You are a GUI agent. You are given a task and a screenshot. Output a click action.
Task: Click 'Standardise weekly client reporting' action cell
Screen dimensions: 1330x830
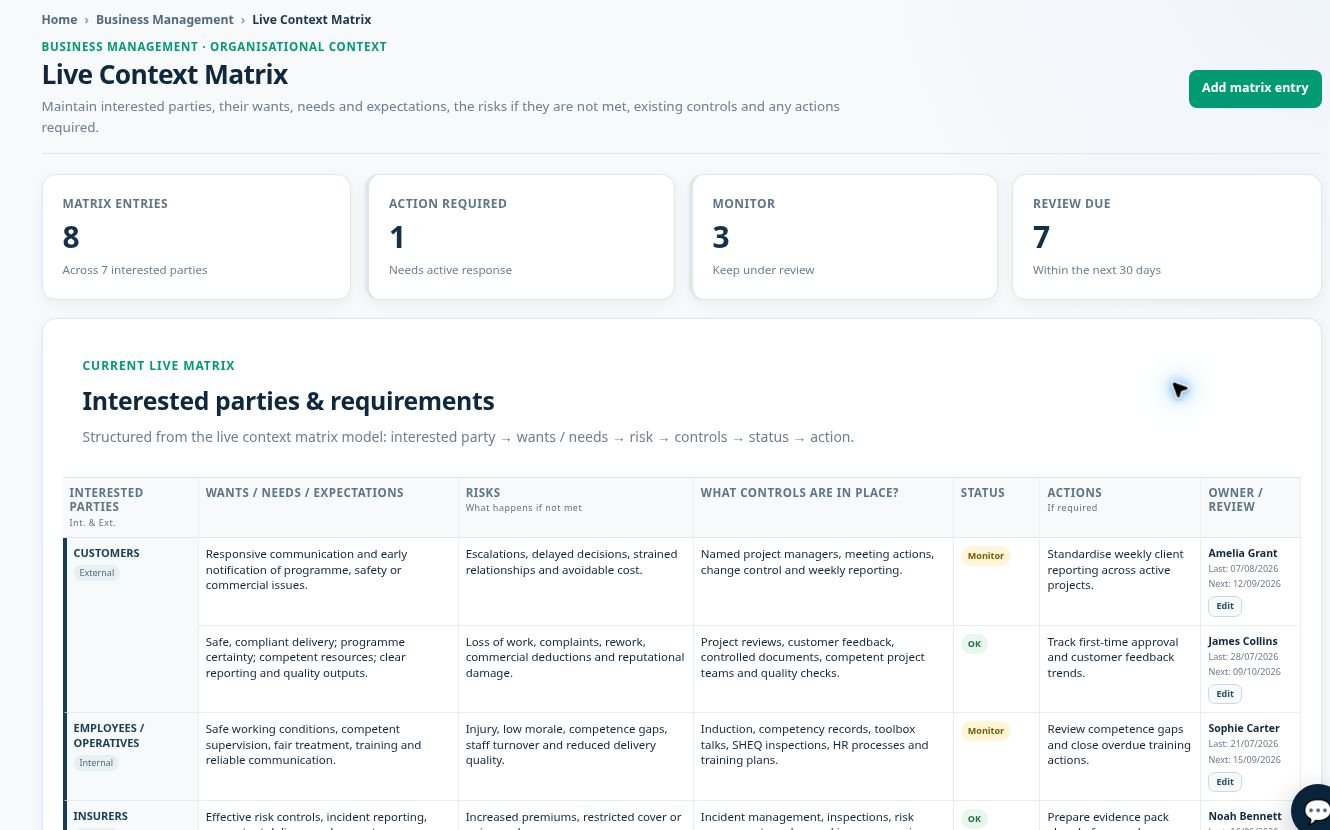click(1119, 582)
